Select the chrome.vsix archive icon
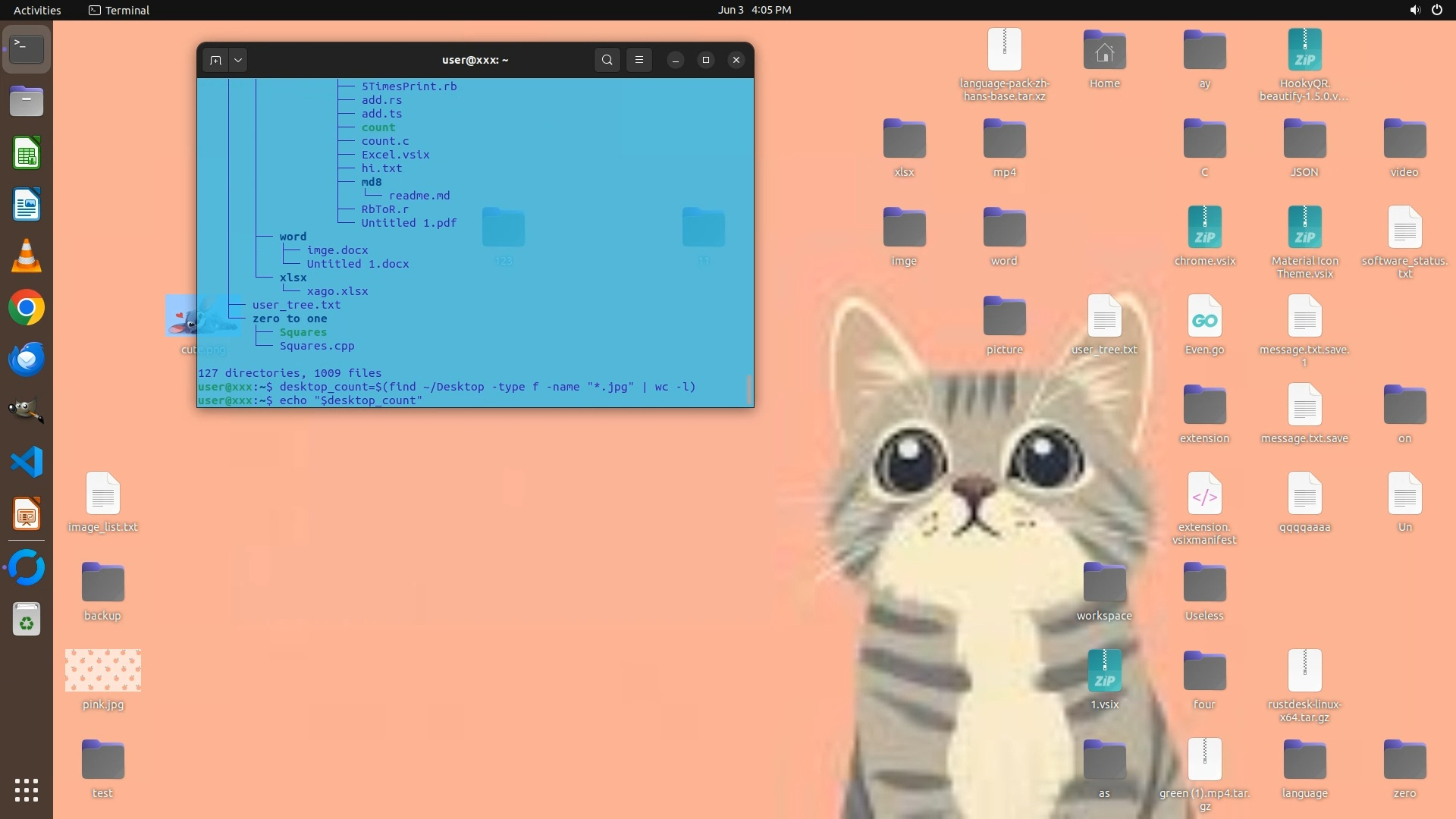 pyautogui.click(x=1204, y=227)
